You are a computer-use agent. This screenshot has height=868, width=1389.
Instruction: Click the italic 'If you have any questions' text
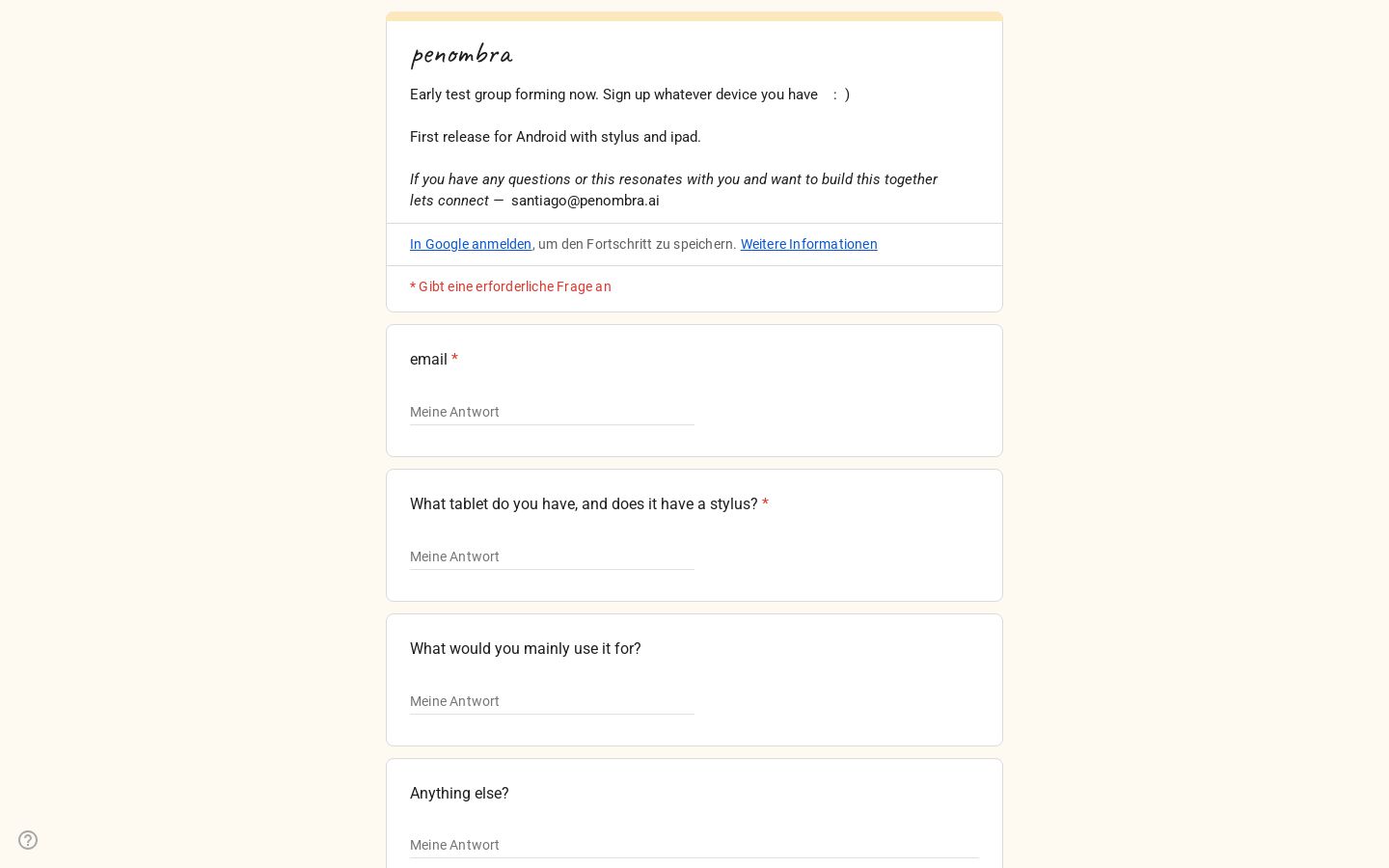673,179
